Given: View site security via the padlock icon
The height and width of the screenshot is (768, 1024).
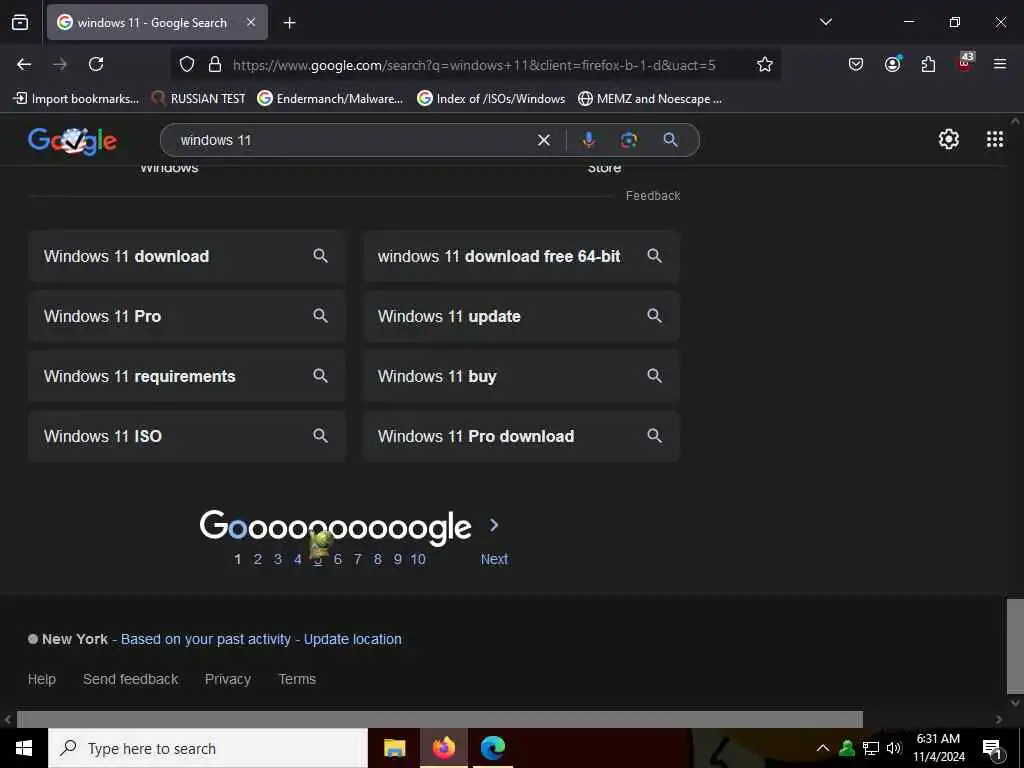Looking at the screenshot, I should 215,65.
